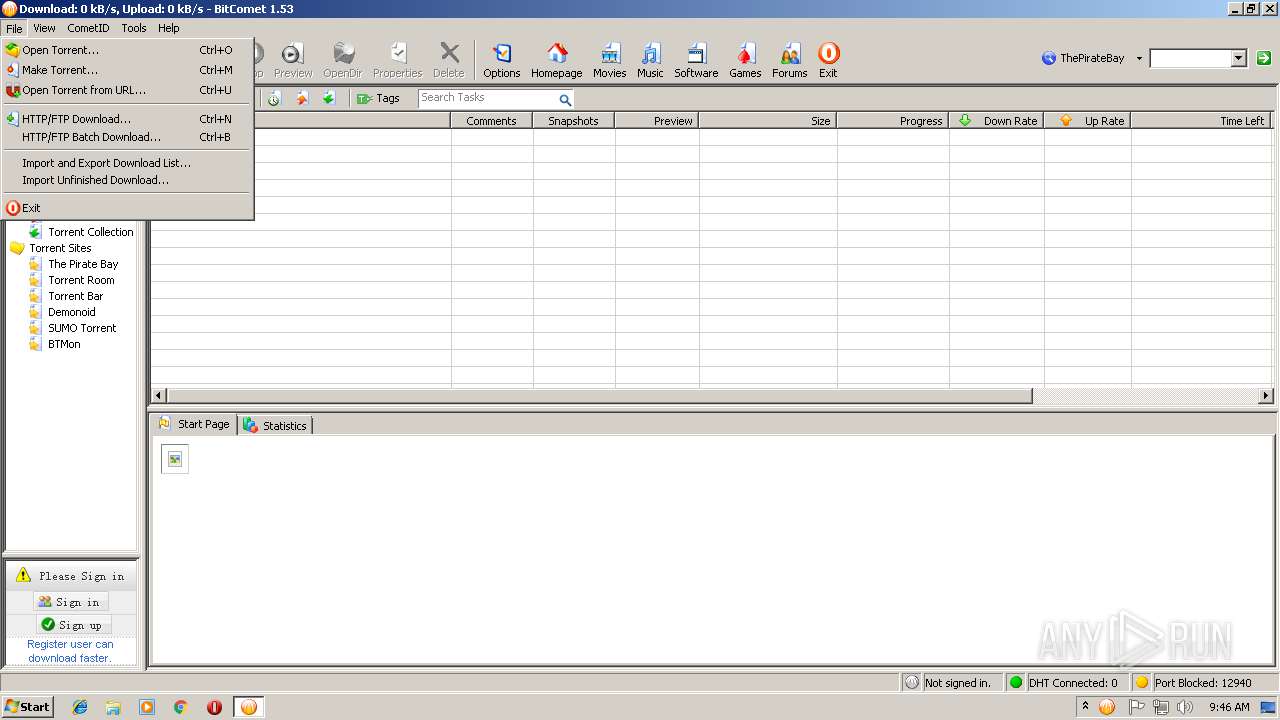Click the Preview toolbar icon
1280x720 pixels.
tap(293, 60)
